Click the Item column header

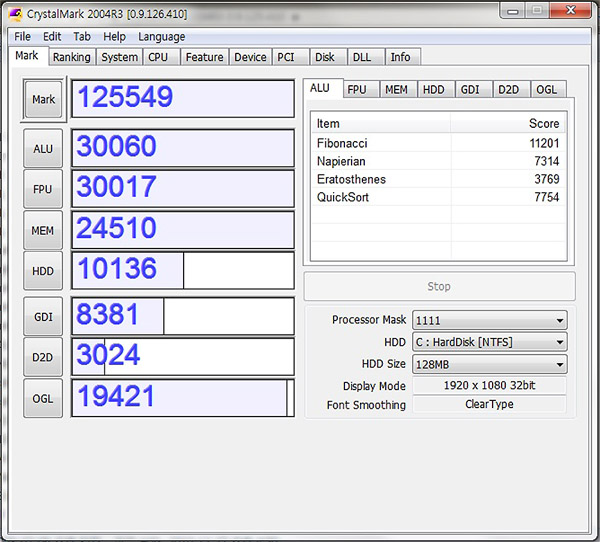381,124
